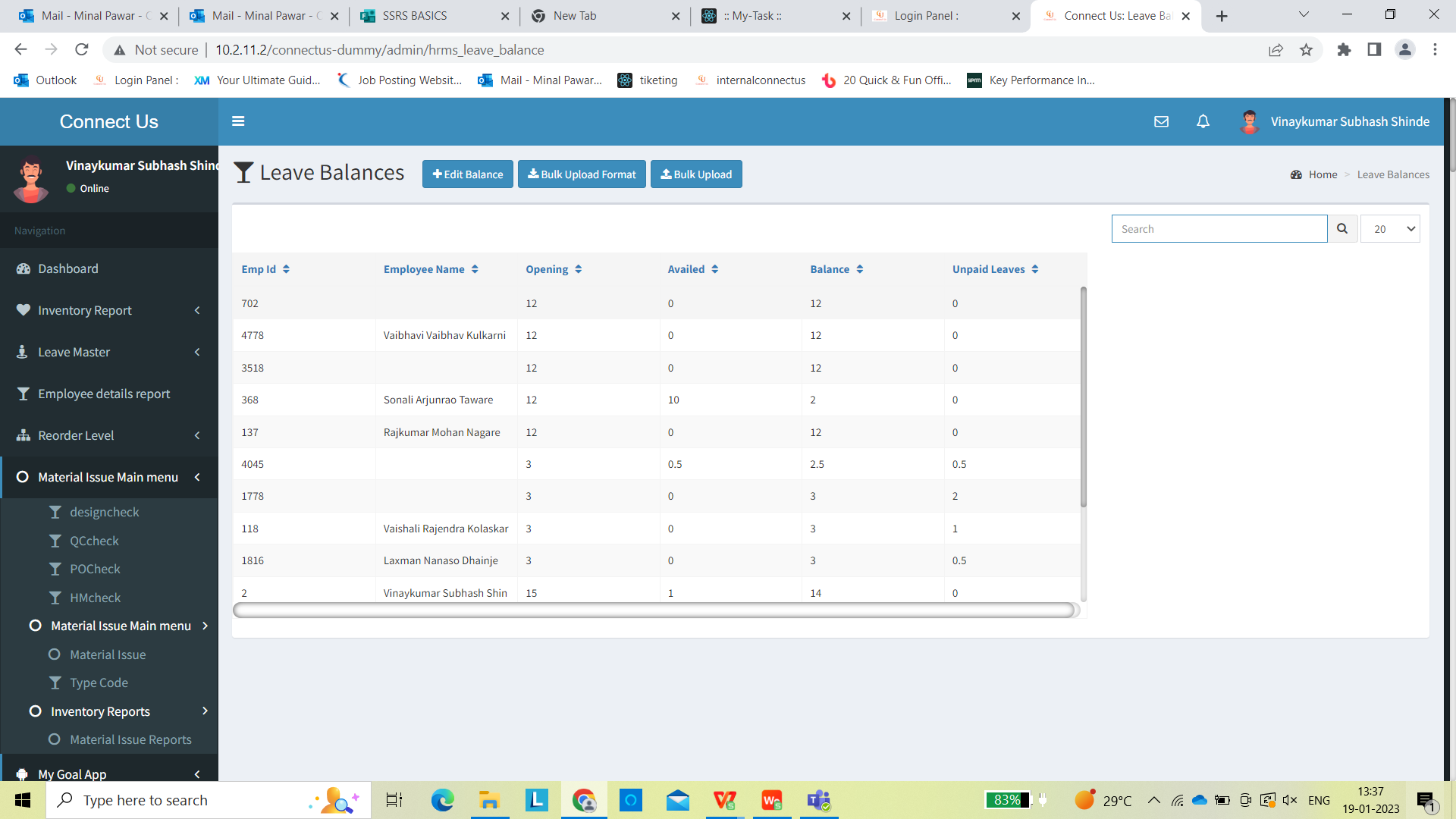1456x819 pixels.
Task: Go back to previous page
Action: 20,50
